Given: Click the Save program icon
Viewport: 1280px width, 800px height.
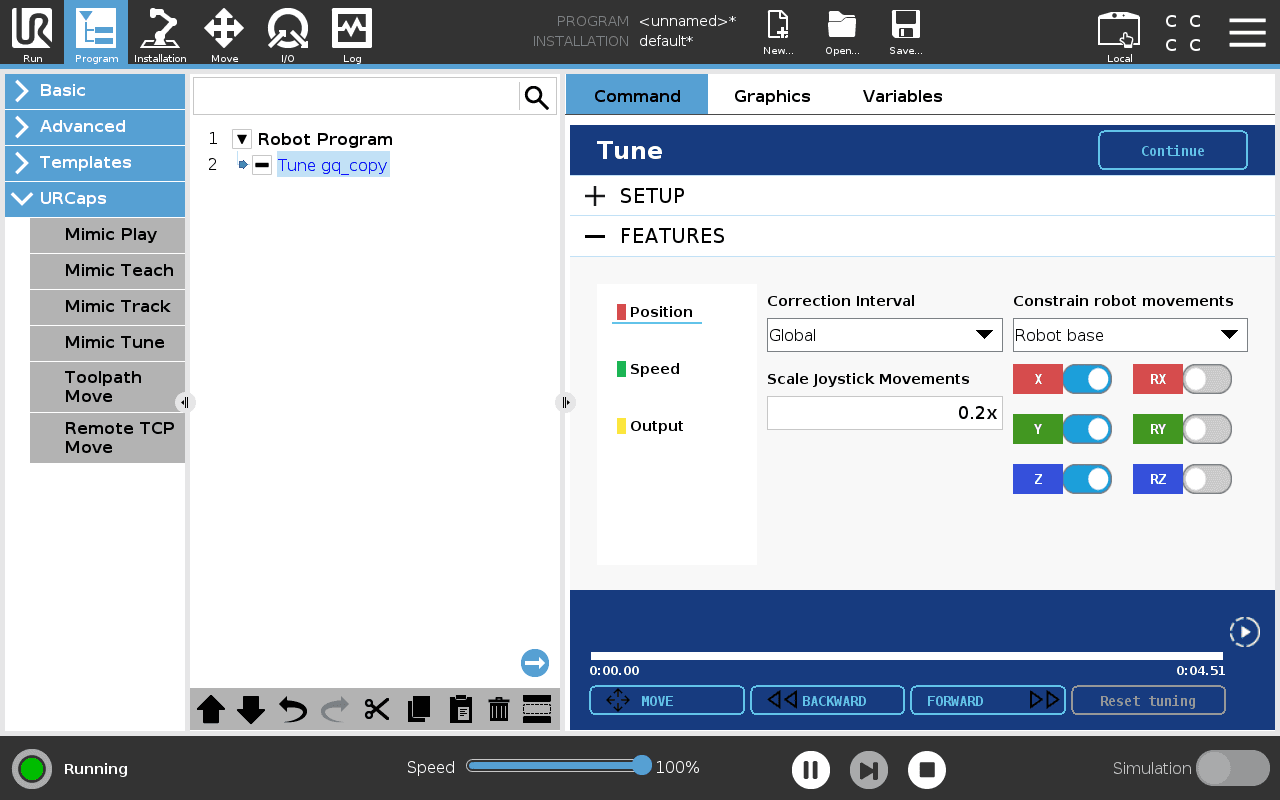Looking at the screenshot, I should coord(905,33).
